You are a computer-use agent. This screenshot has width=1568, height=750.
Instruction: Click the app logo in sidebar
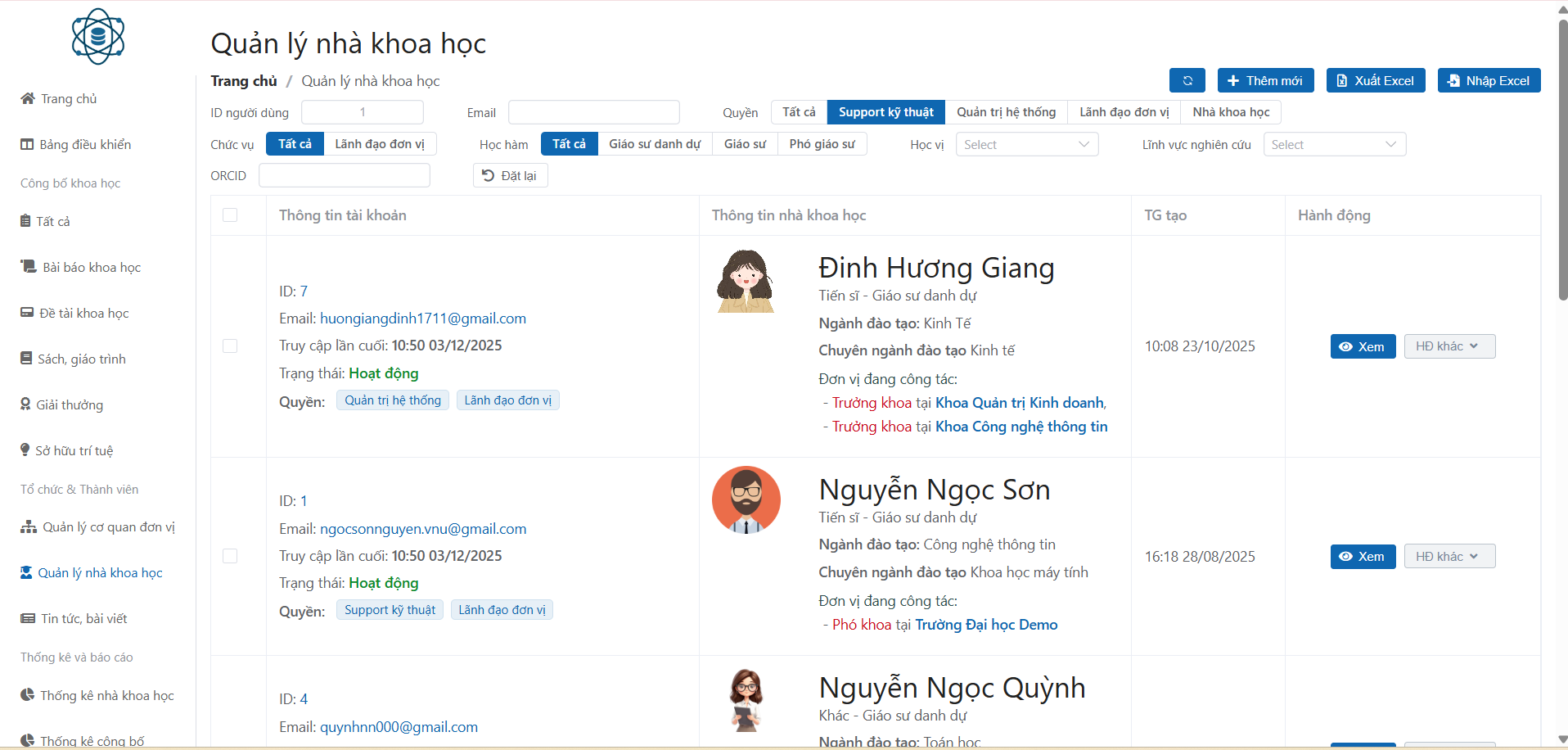point(98,37)
